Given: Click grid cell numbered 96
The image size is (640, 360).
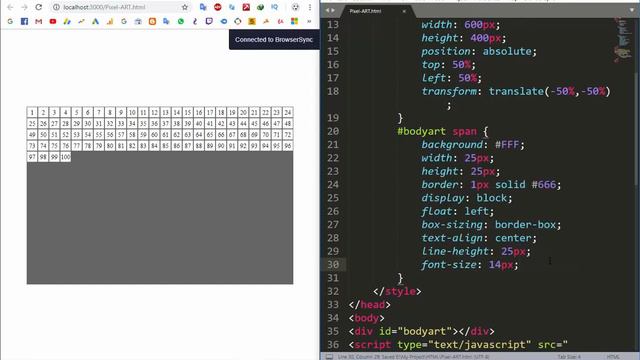Looking at the screenshot, I should [x=288, y=146].
